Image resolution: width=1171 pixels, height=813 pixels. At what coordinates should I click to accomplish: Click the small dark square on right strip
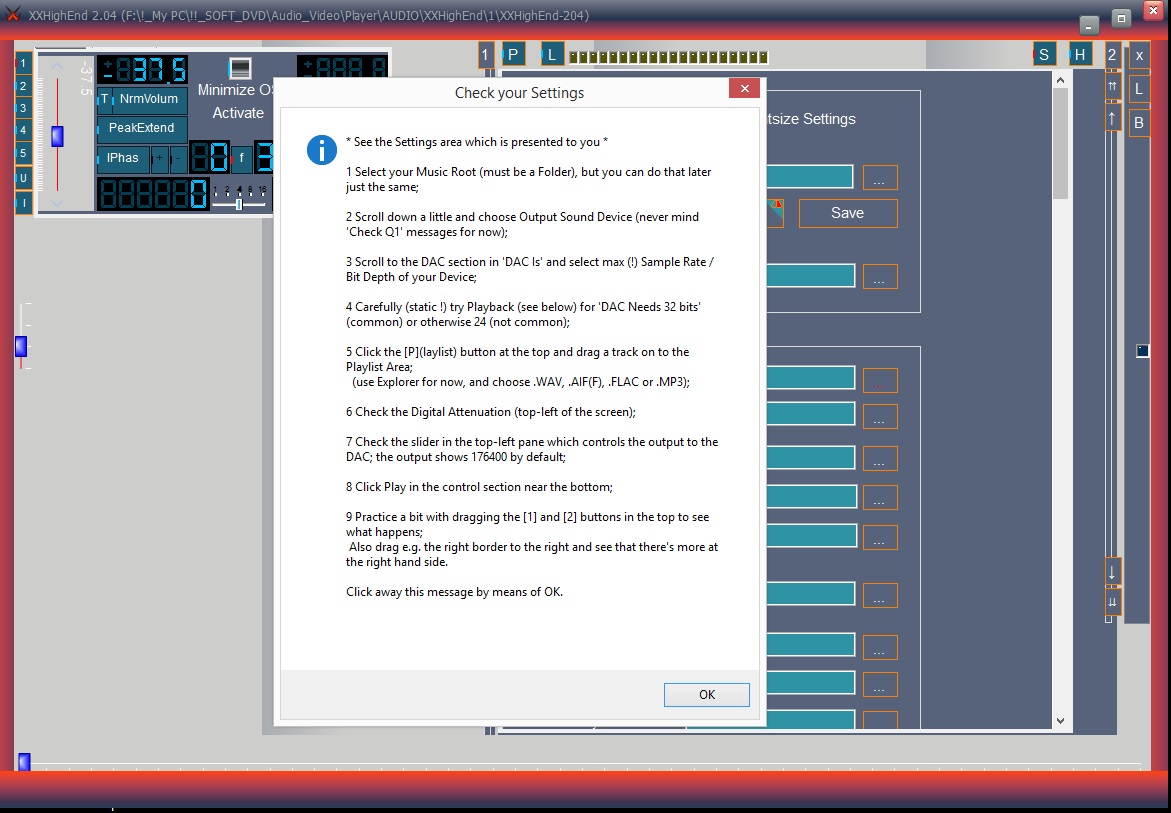click(1143, 351)
